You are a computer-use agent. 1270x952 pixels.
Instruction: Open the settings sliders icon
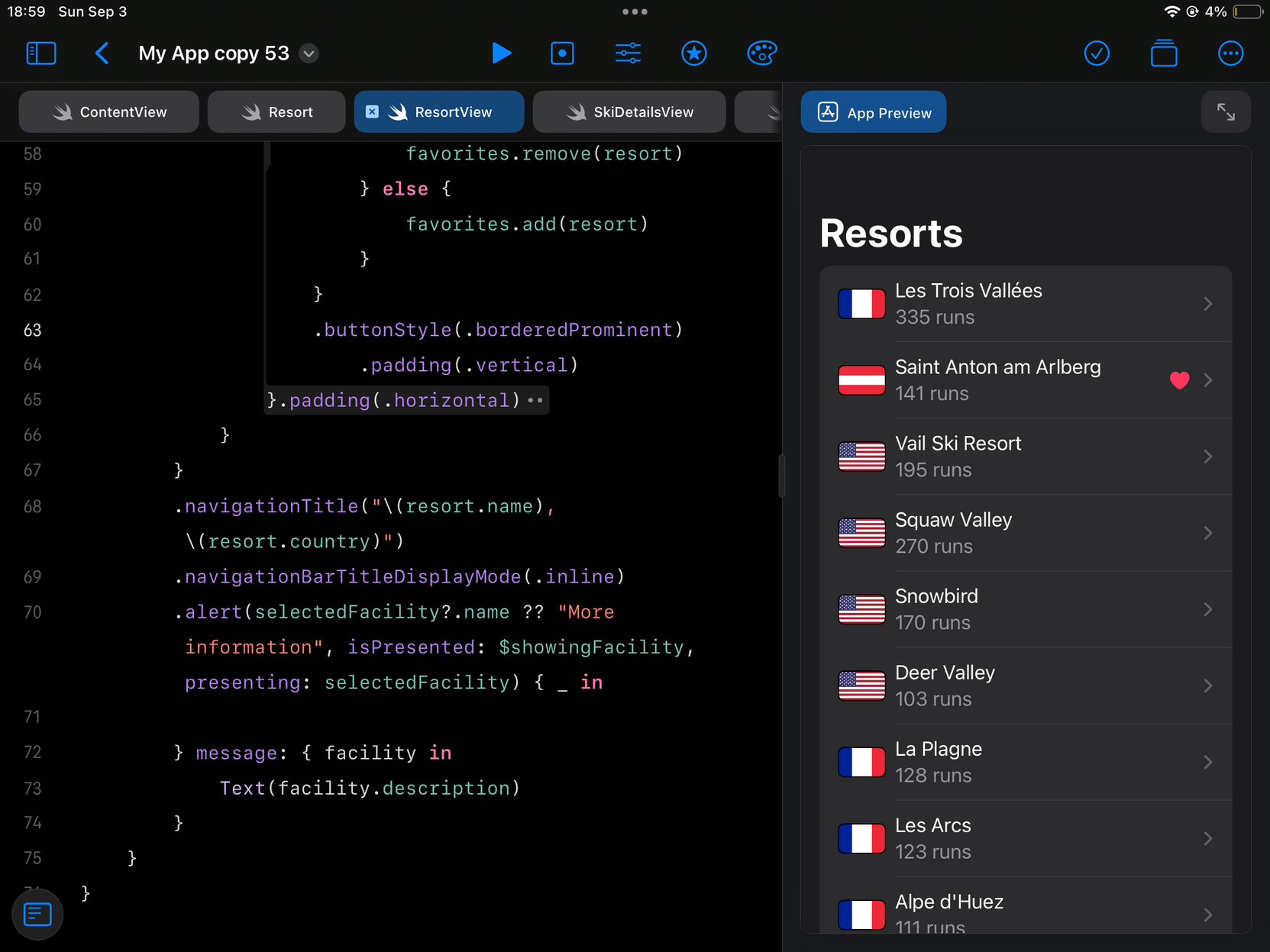pos(629,53)
